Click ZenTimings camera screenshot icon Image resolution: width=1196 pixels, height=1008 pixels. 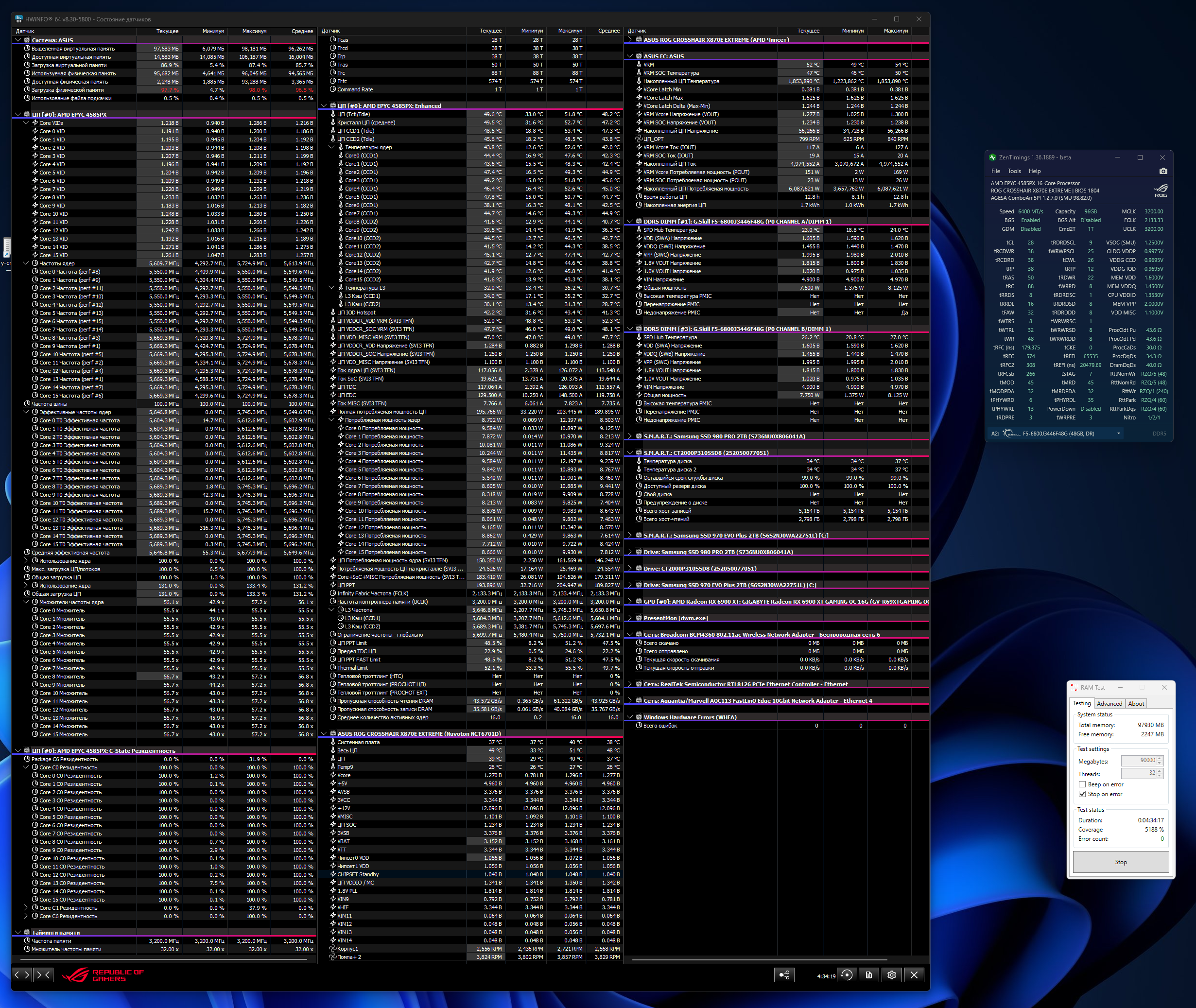[1163, 171]
